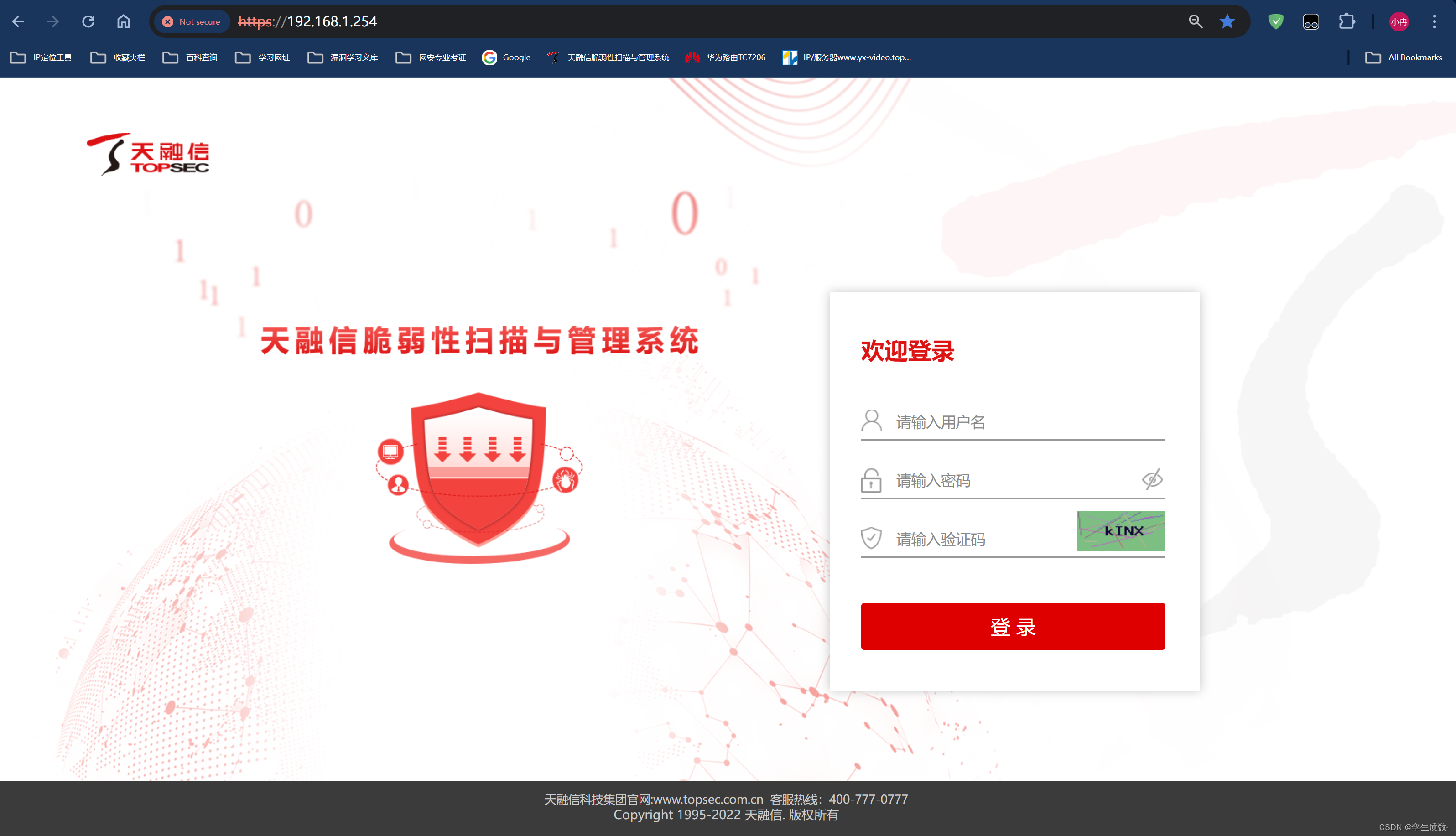Click the user silhouette icon

(872, 421)
